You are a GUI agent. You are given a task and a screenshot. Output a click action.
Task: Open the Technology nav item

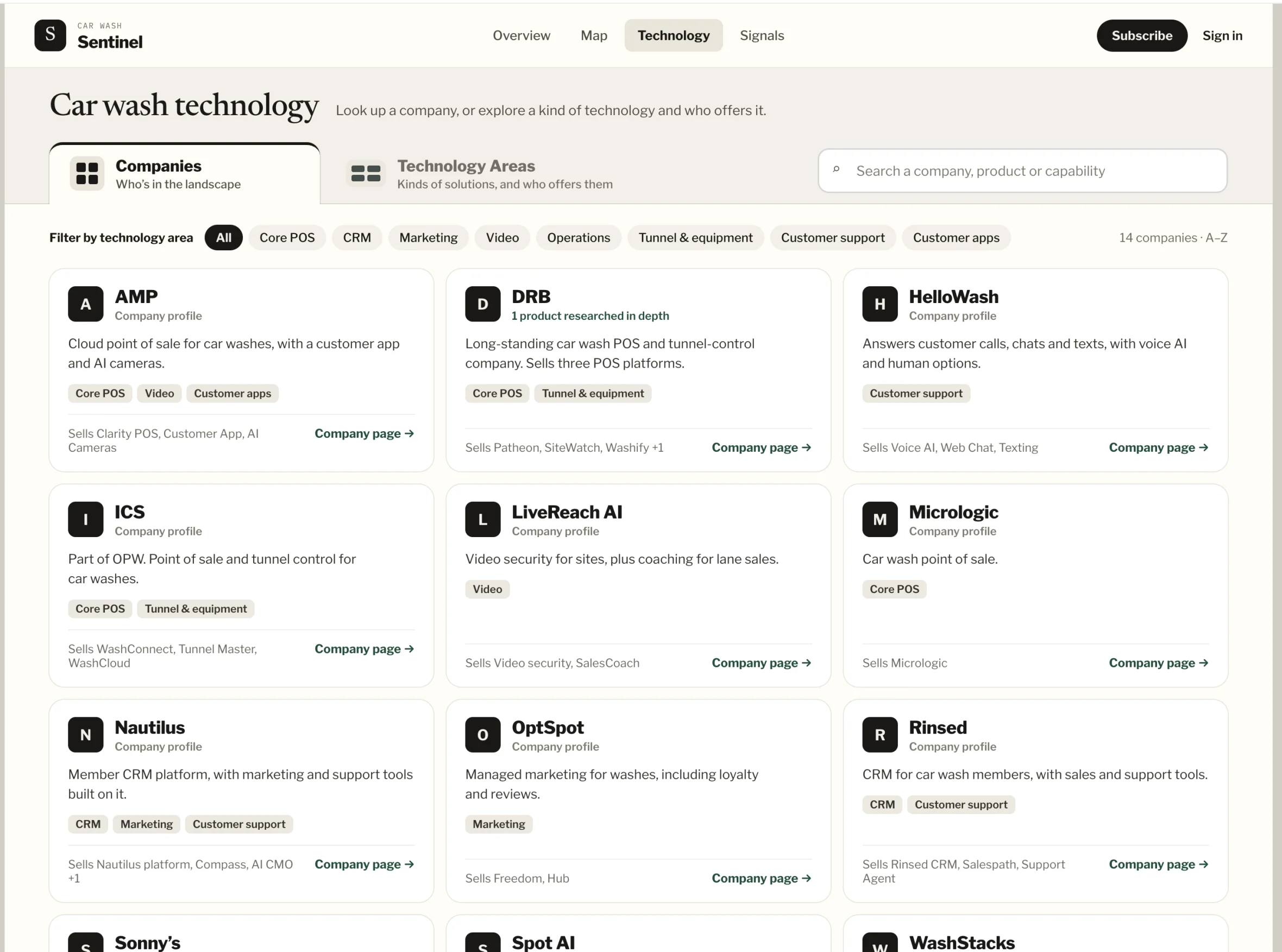[x=673, y=35]
